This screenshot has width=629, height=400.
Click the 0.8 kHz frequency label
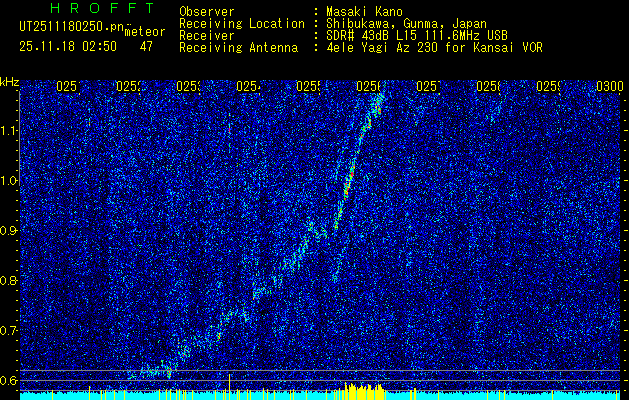click(10, 280)
